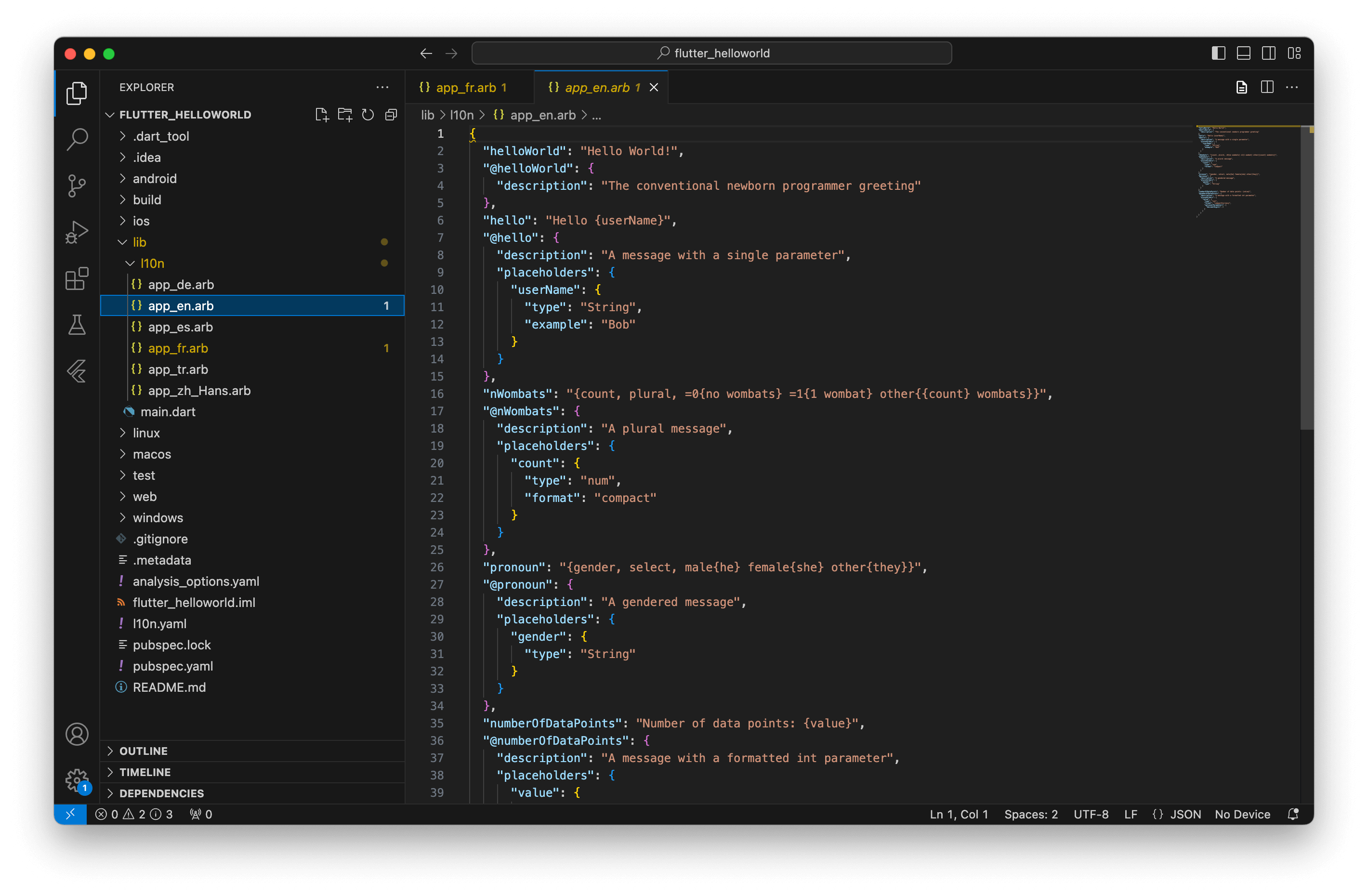Open Explorer more actions ellipsis

(x=382, y=87)
